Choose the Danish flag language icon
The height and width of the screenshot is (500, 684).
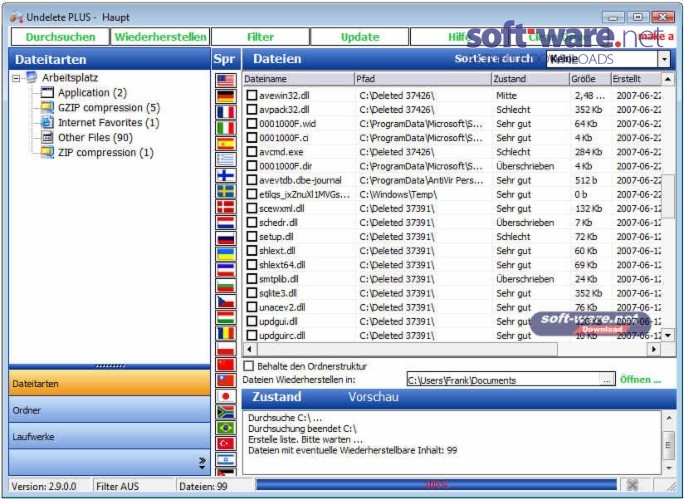[x=226, y=206]
